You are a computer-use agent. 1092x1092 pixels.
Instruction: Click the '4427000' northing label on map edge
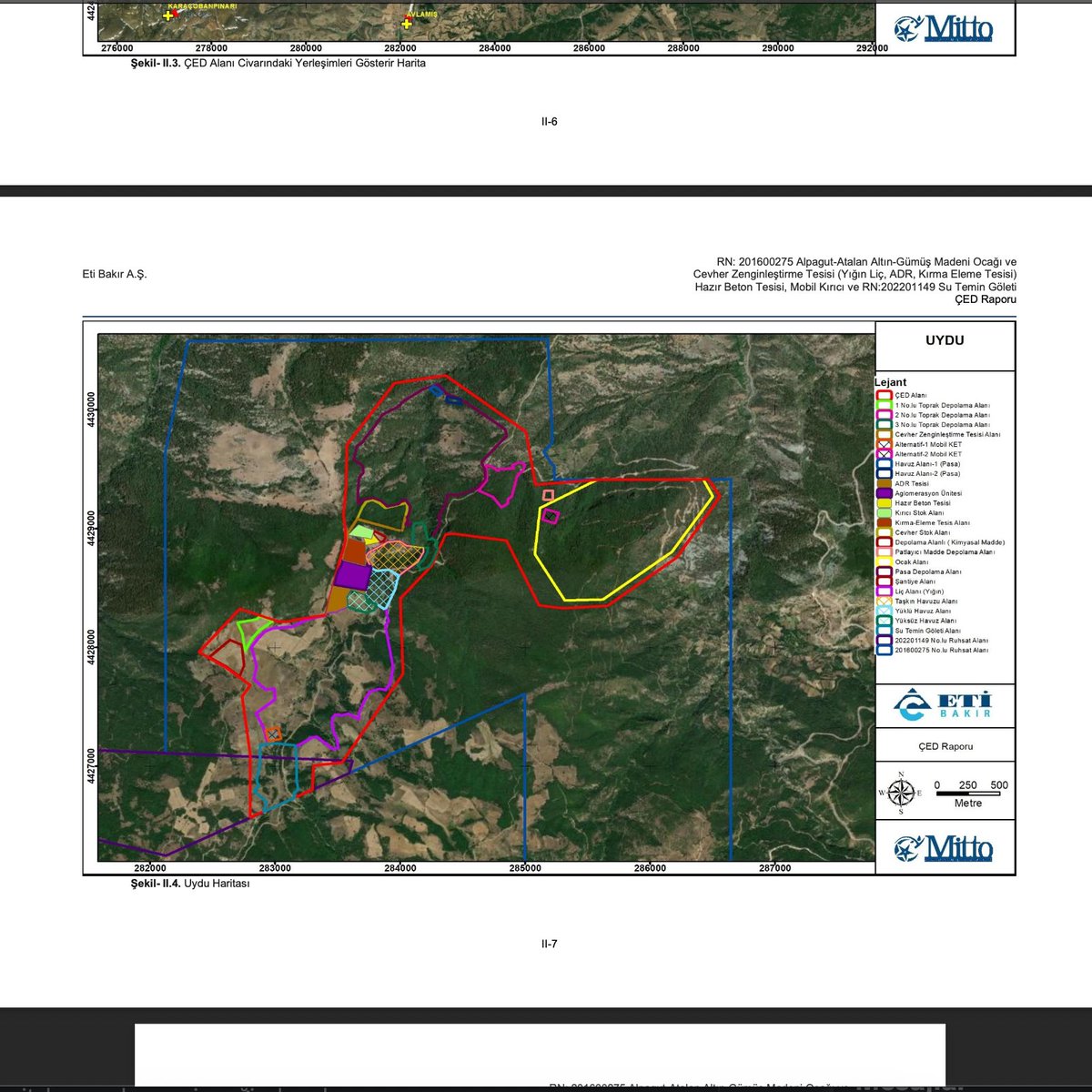pos(89,764)
